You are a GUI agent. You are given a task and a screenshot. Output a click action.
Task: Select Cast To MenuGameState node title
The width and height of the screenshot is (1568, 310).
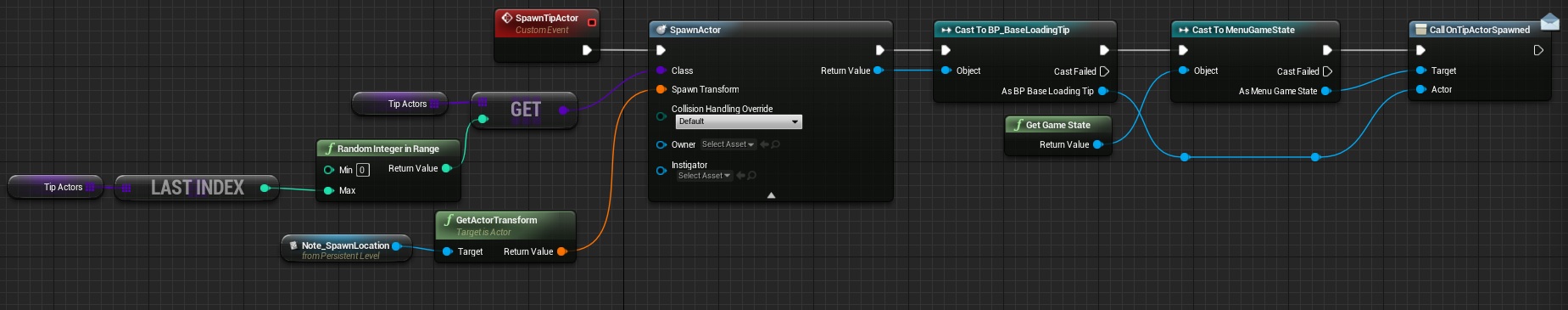(1243, 30)
